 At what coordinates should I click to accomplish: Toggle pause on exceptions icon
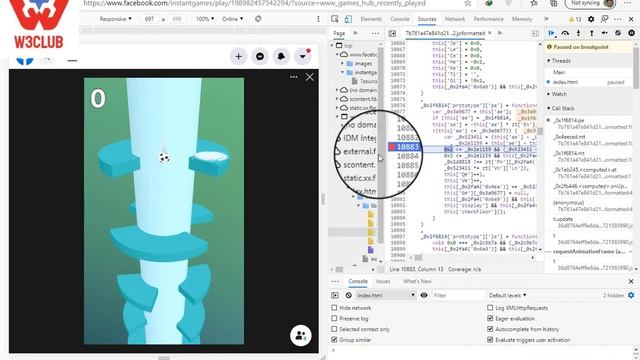coord(631,33)
